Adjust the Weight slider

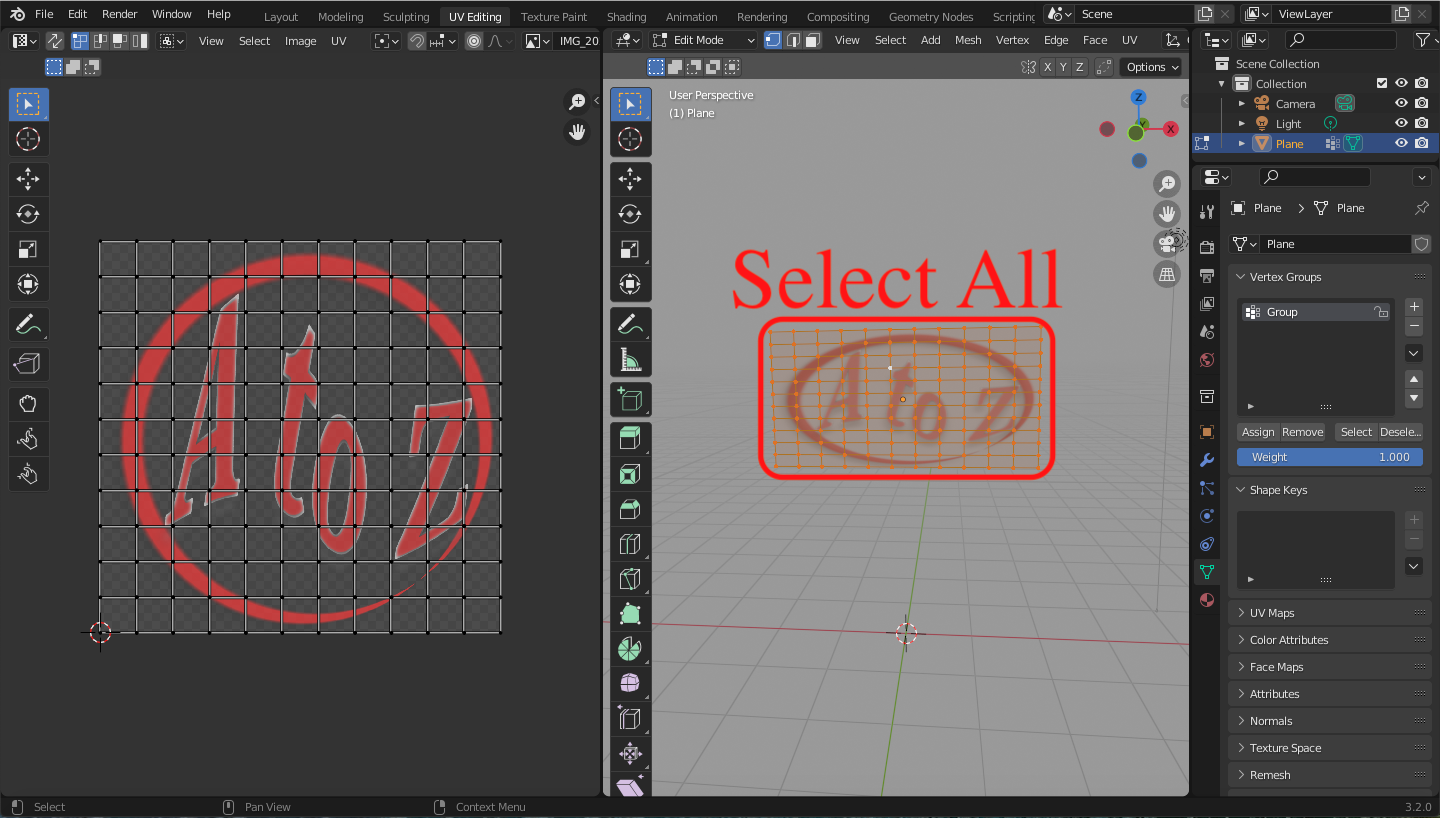tap(1329, 457)
